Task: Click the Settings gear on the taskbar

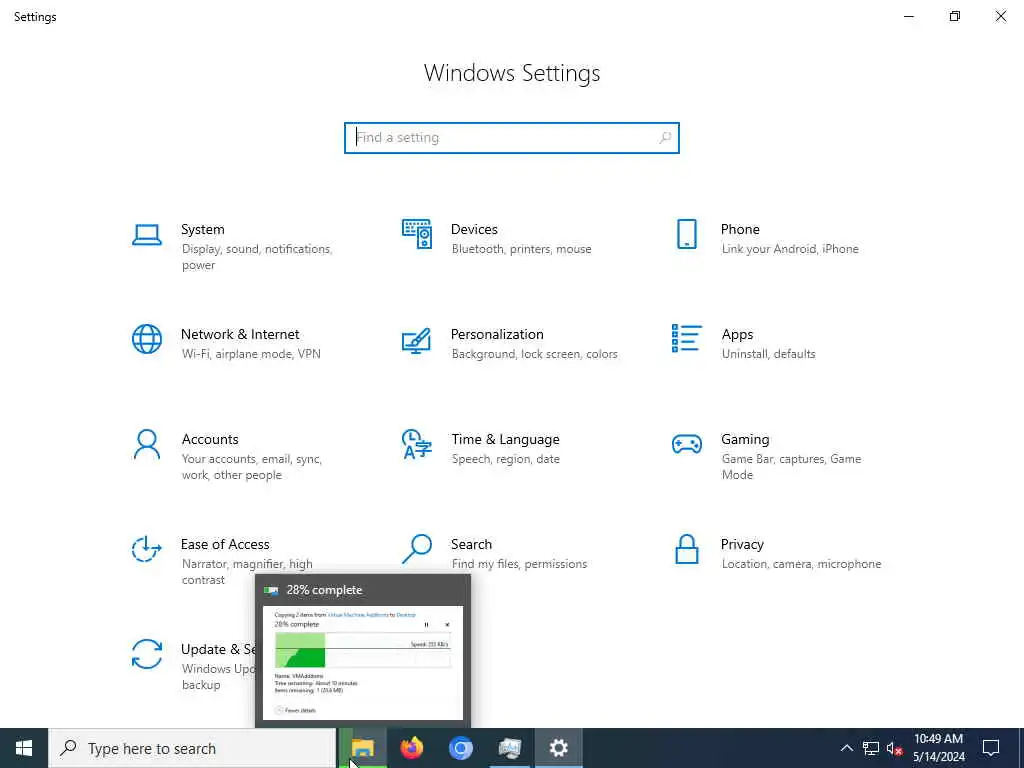Action: [558, 748]
